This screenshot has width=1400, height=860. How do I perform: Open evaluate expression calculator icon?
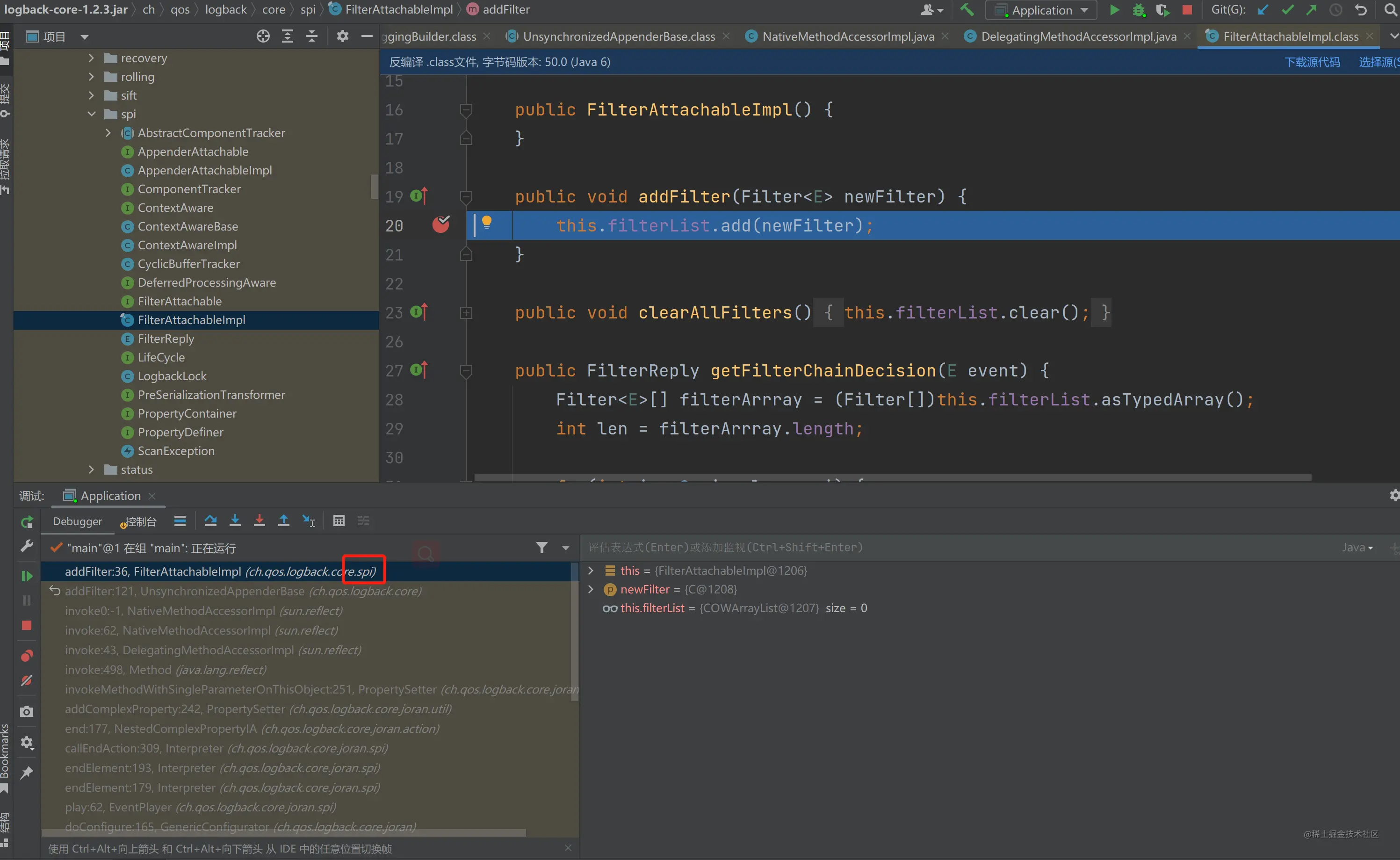click(339, 520)
